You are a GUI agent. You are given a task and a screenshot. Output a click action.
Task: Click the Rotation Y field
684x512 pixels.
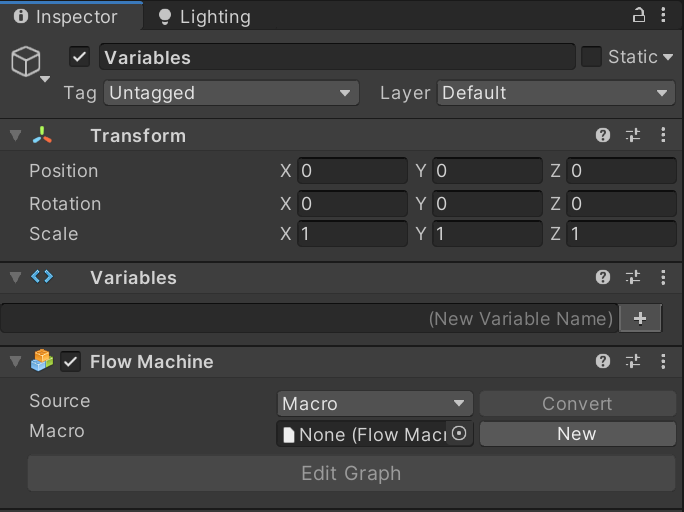click(487, 204)
